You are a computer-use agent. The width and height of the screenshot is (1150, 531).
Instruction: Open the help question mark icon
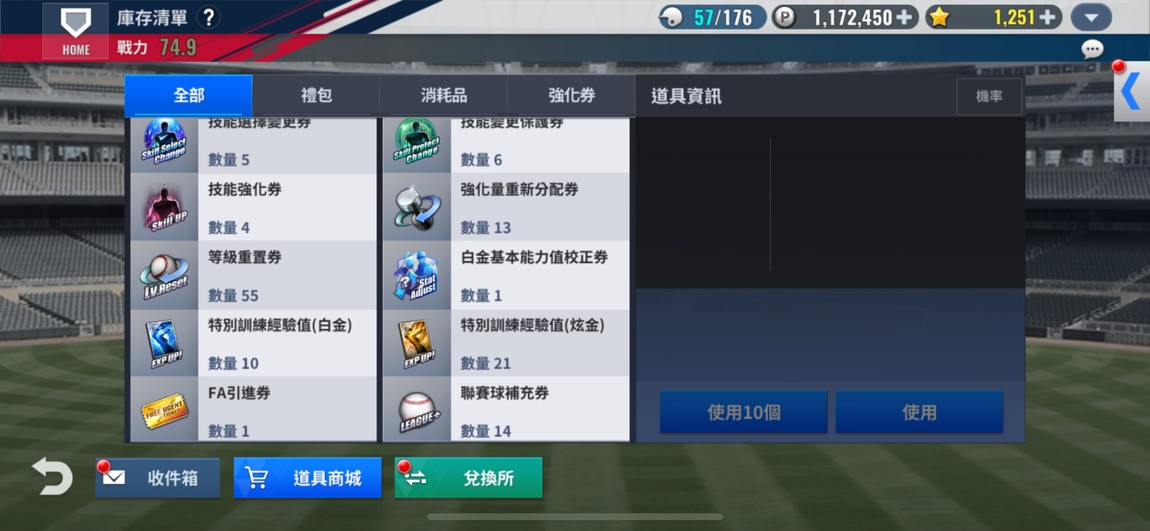(209, 18)
